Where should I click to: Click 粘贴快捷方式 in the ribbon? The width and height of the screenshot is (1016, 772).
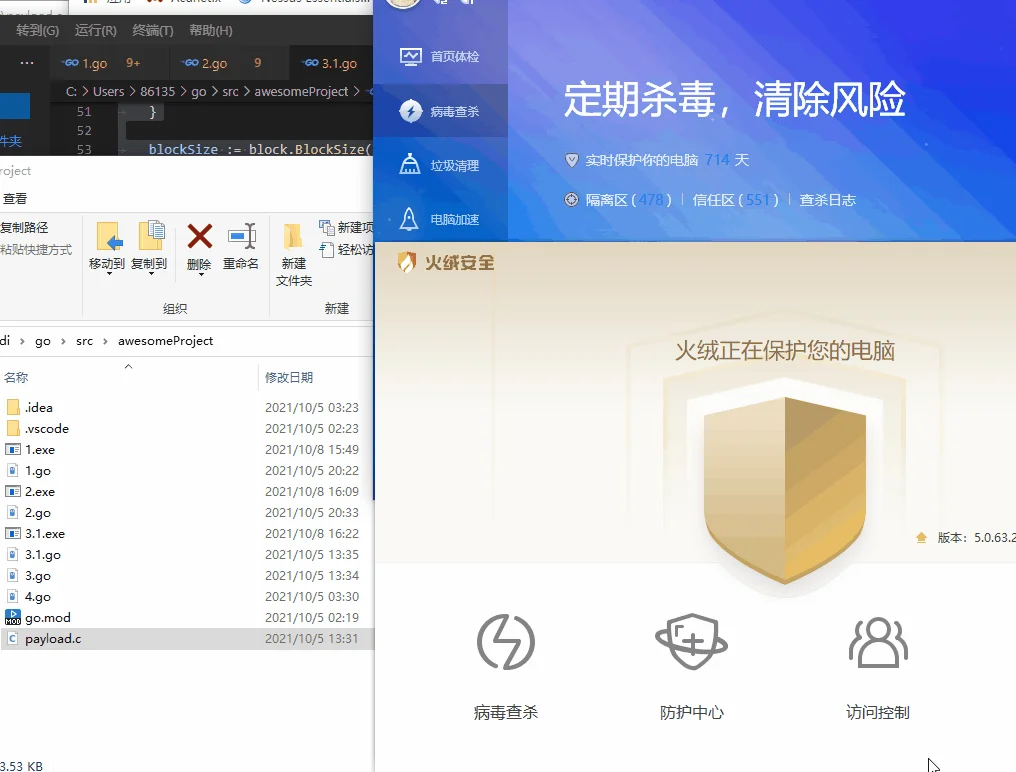(x=36, y=250)
